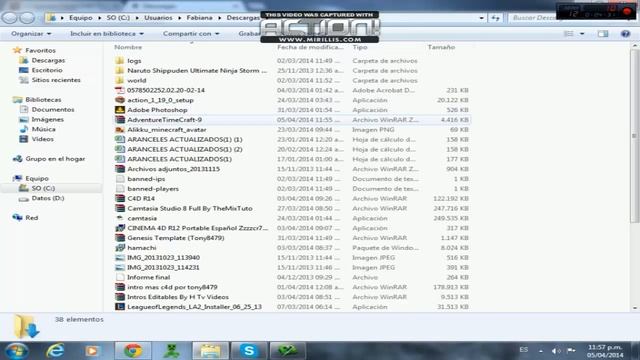The image size is (640, 360).
Task: Click the volume speaker tray icon
Action: coord(556,351)
